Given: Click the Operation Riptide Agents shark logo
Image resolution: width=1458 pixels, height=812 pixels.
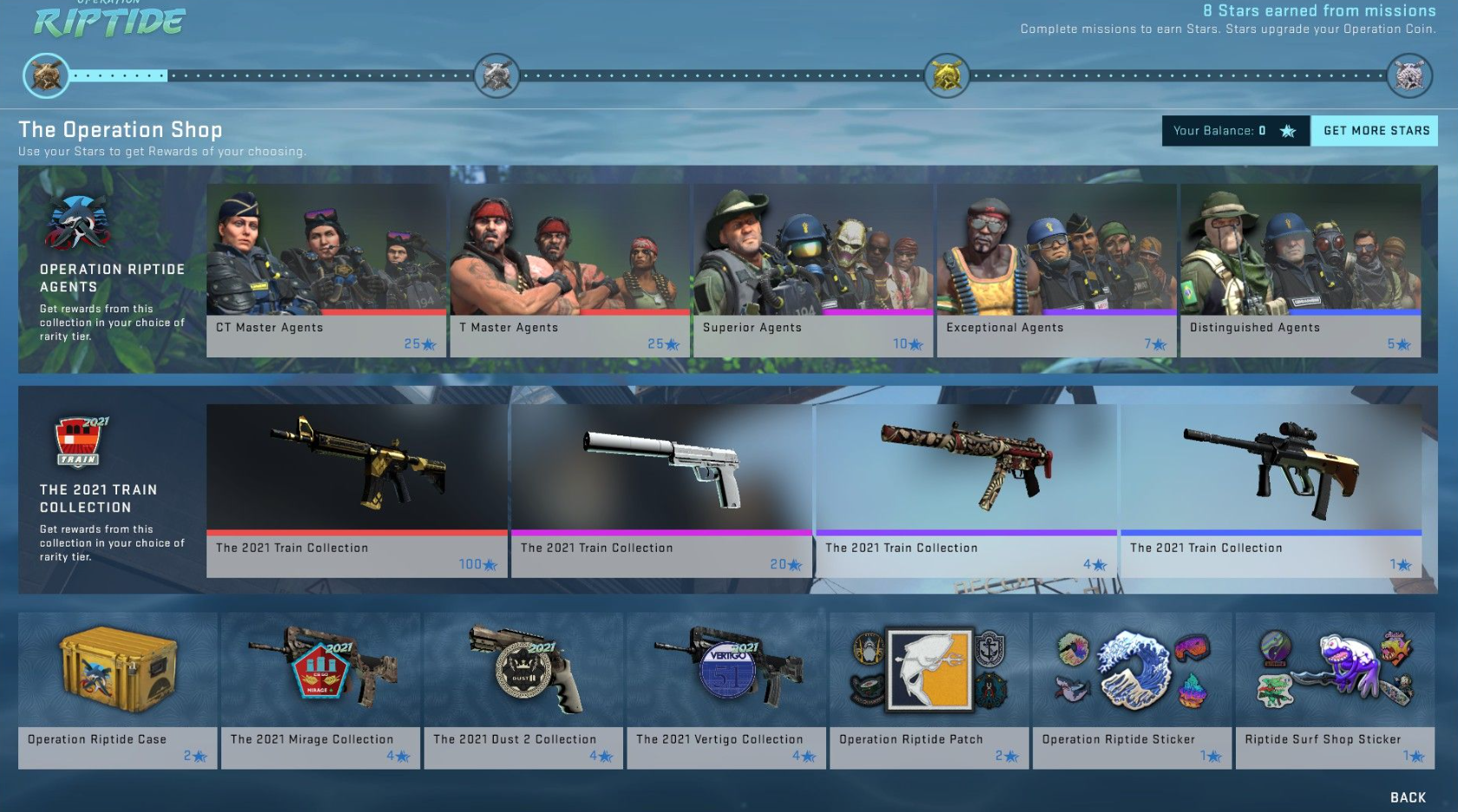Looking at the screenshot, I should pyautogui.click(x=77, y=223).
